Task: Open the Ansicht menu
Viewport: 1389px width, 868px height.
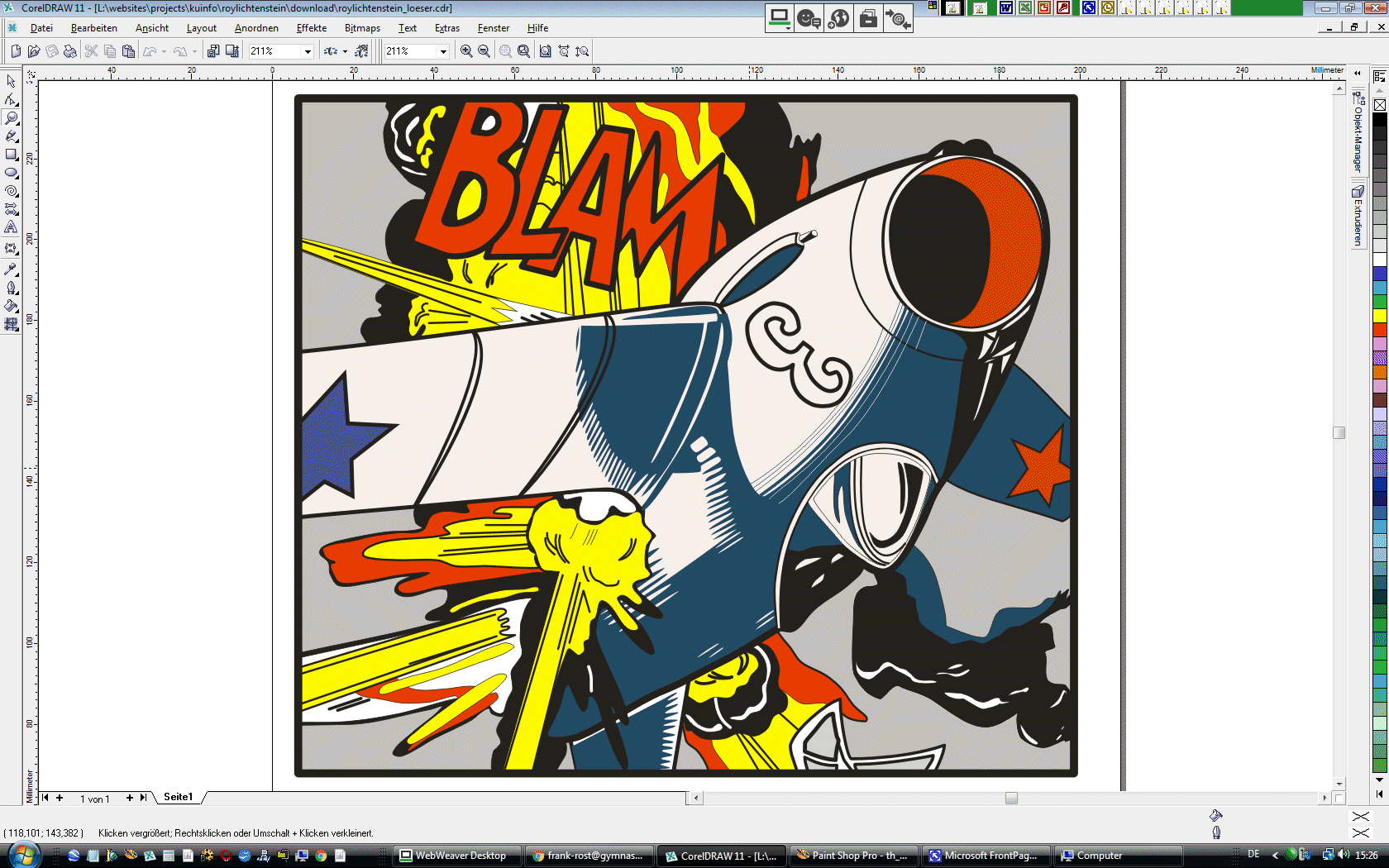Action: [x=152, y=28]
